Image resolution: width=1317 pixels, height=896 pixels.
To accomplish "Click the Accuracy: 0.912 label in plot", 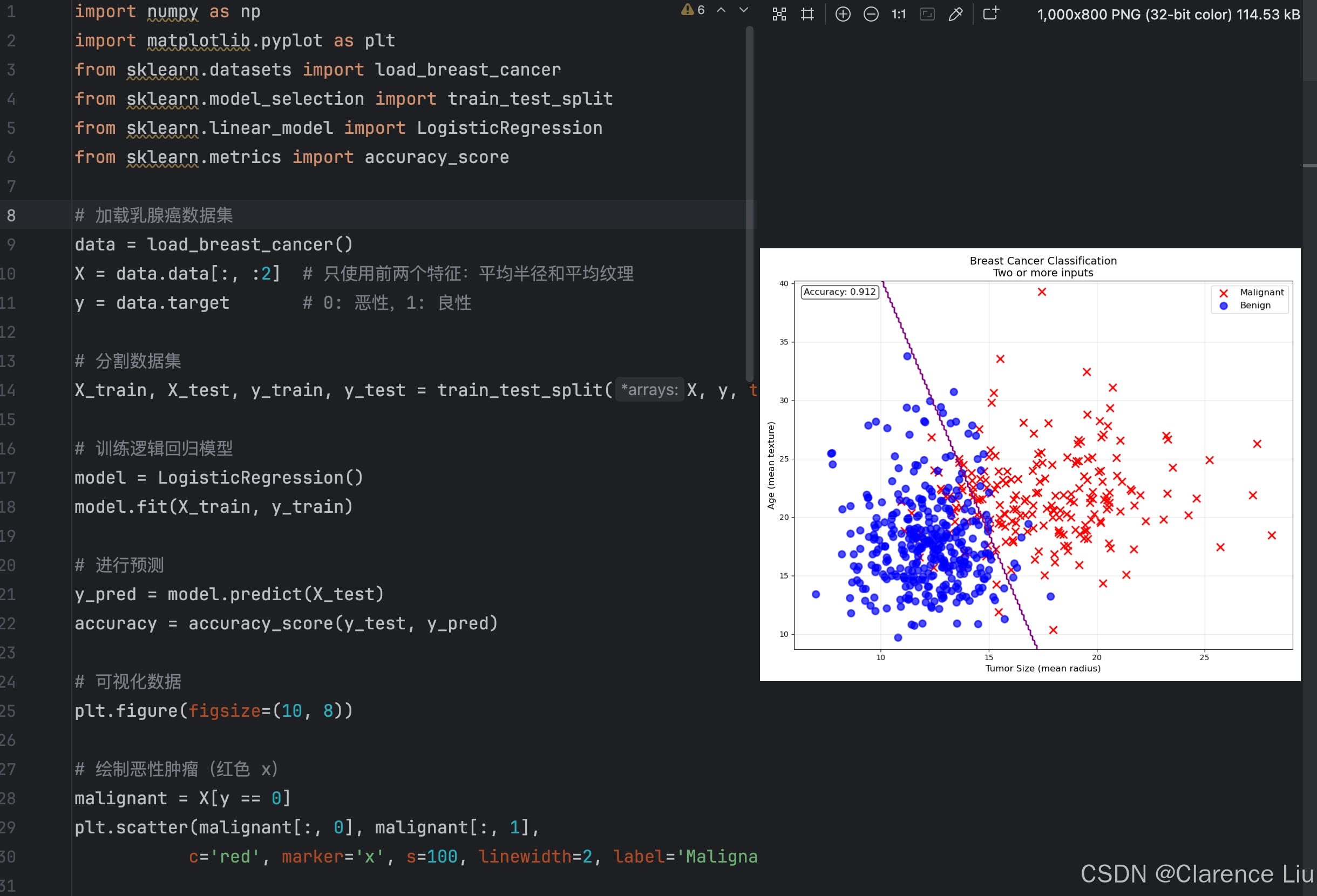I will pyautogui.click(x=839, y=292).
